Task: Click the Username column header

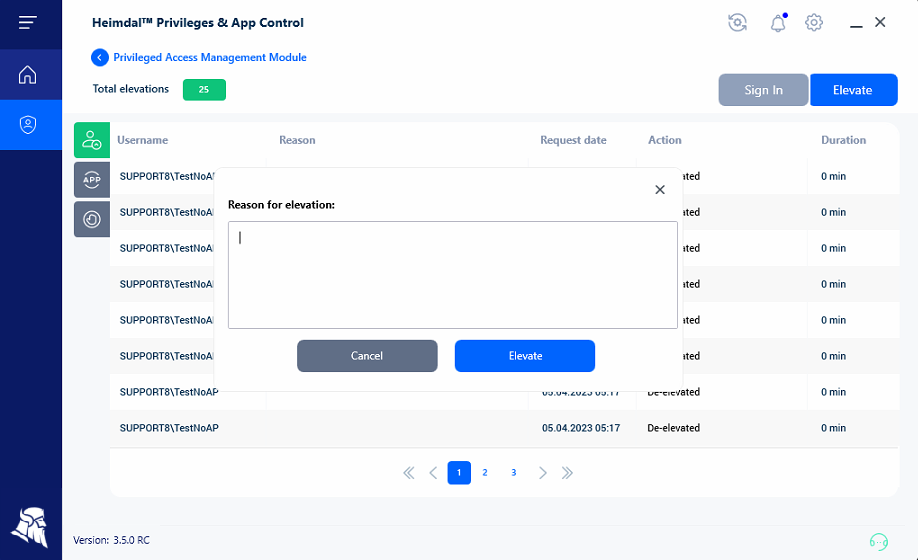Action: (x=142, y=140)
